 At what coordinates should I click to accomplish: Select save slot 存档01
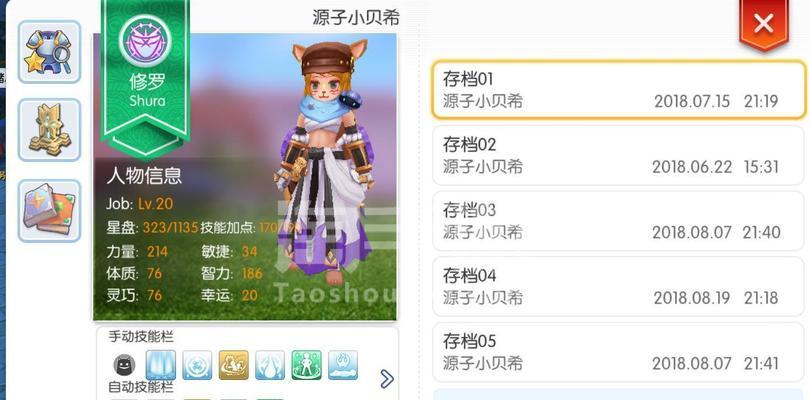pos(619,90)
